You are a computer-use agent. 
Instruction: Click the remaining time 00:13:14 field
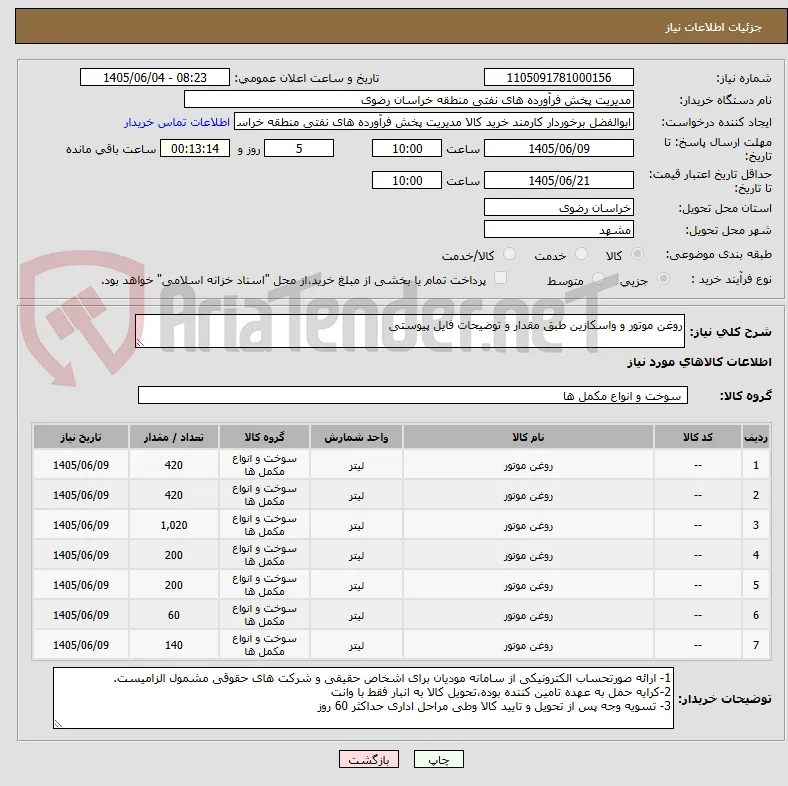(195, 148)
